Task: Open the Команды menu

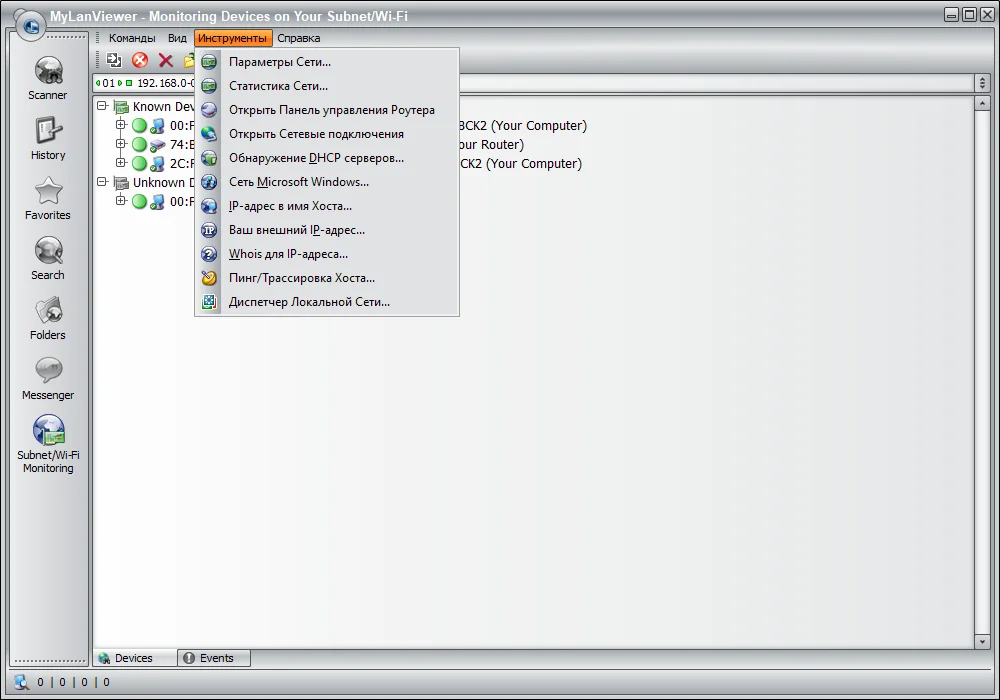Action: click(132, 38)
